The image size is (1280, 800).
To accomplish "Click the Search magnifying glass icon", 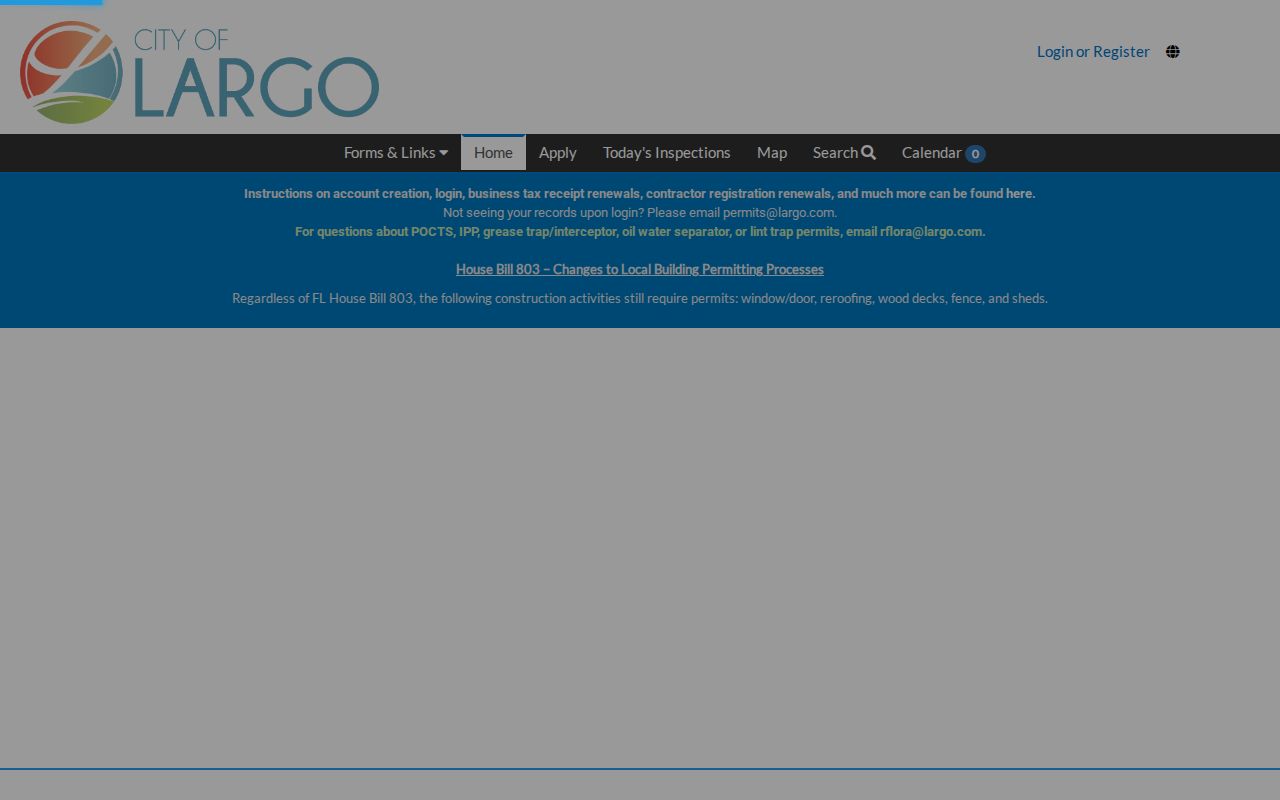I will point(869,153).
